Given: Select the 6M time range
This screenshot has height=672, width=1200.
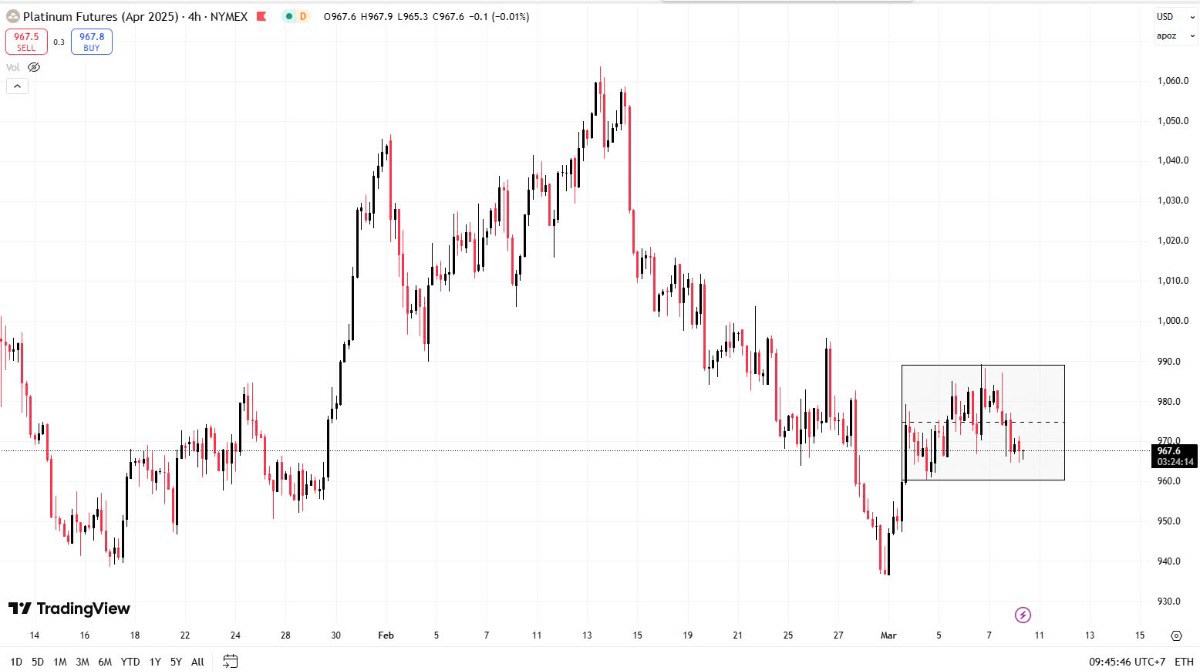Looking at the screenshot, I should point(105,661).
